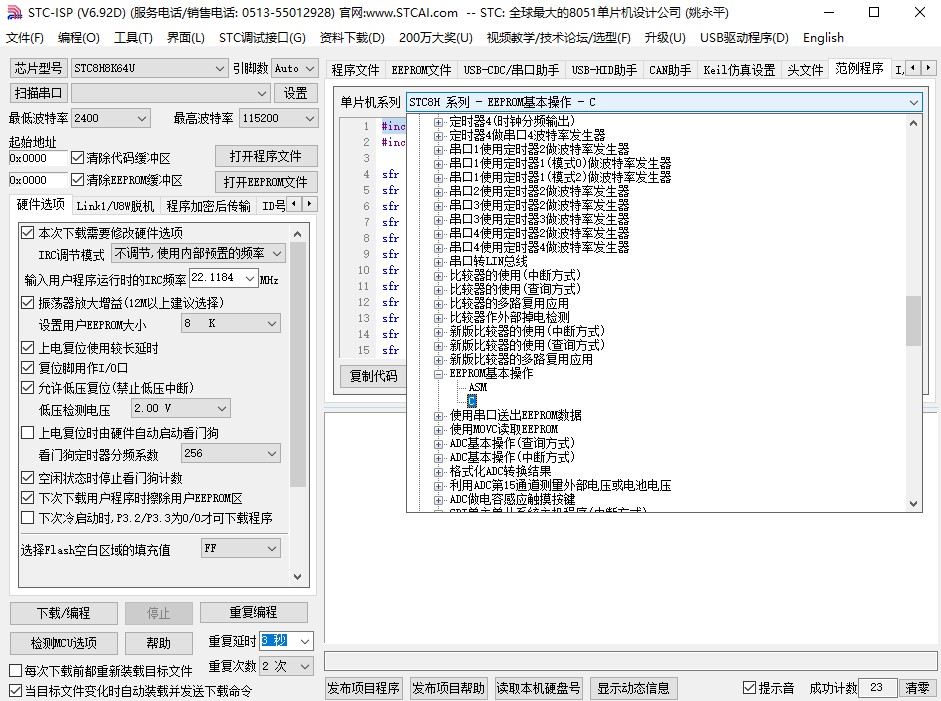Click 读取本机硬盘号 button
Image resolution: width=941 pixels, height=701 pixels.
[x=538, y=688]
